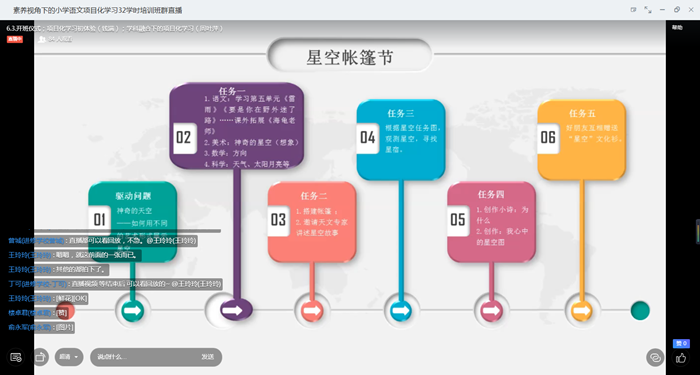Select the 曾斌 username in the chat
Screen dimensions: 700x375
tap(36, 241)
